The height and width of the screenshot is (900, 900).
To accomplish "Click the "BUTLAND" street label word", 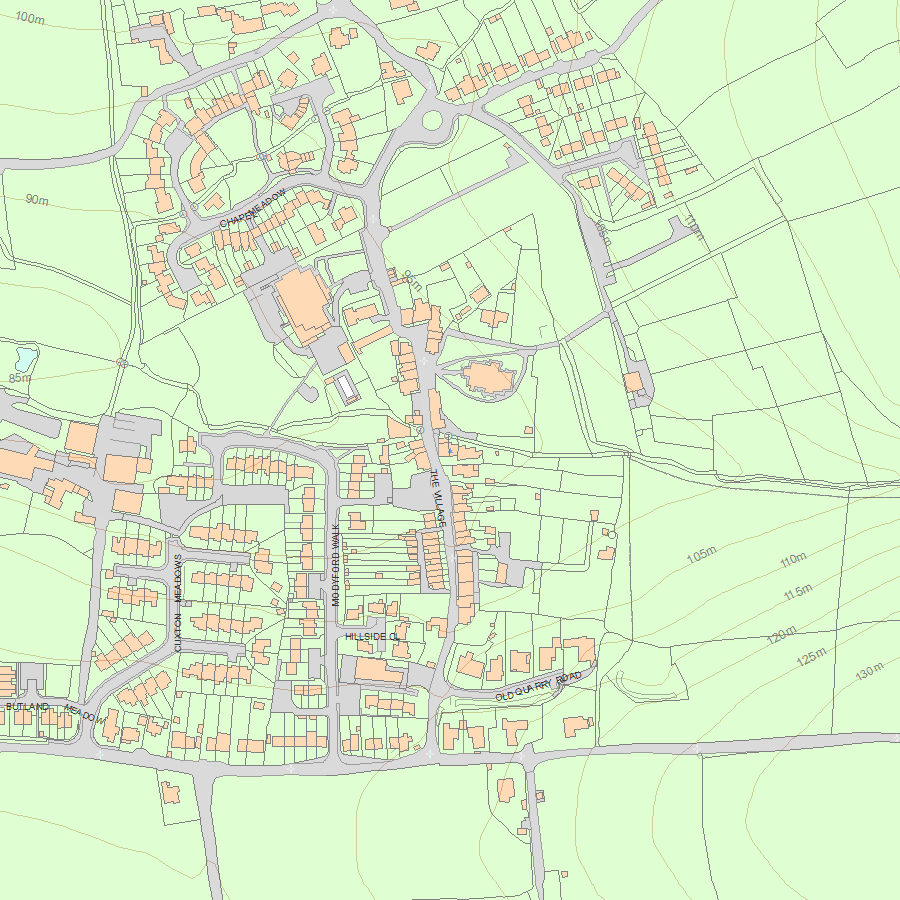I will click(x=27, y=706).
